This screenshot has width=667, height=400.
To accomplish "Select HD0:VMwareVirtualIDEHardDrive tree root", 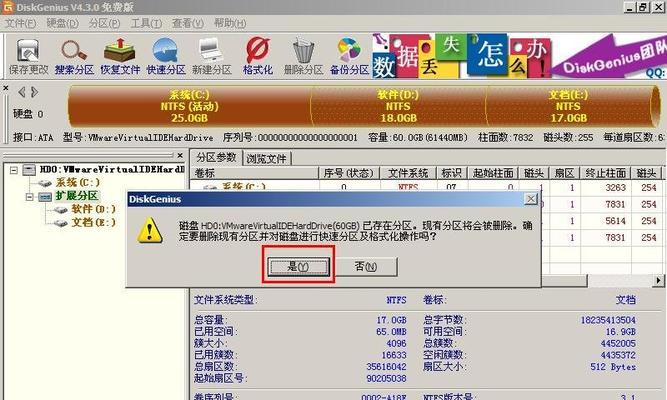I will 112,169.
